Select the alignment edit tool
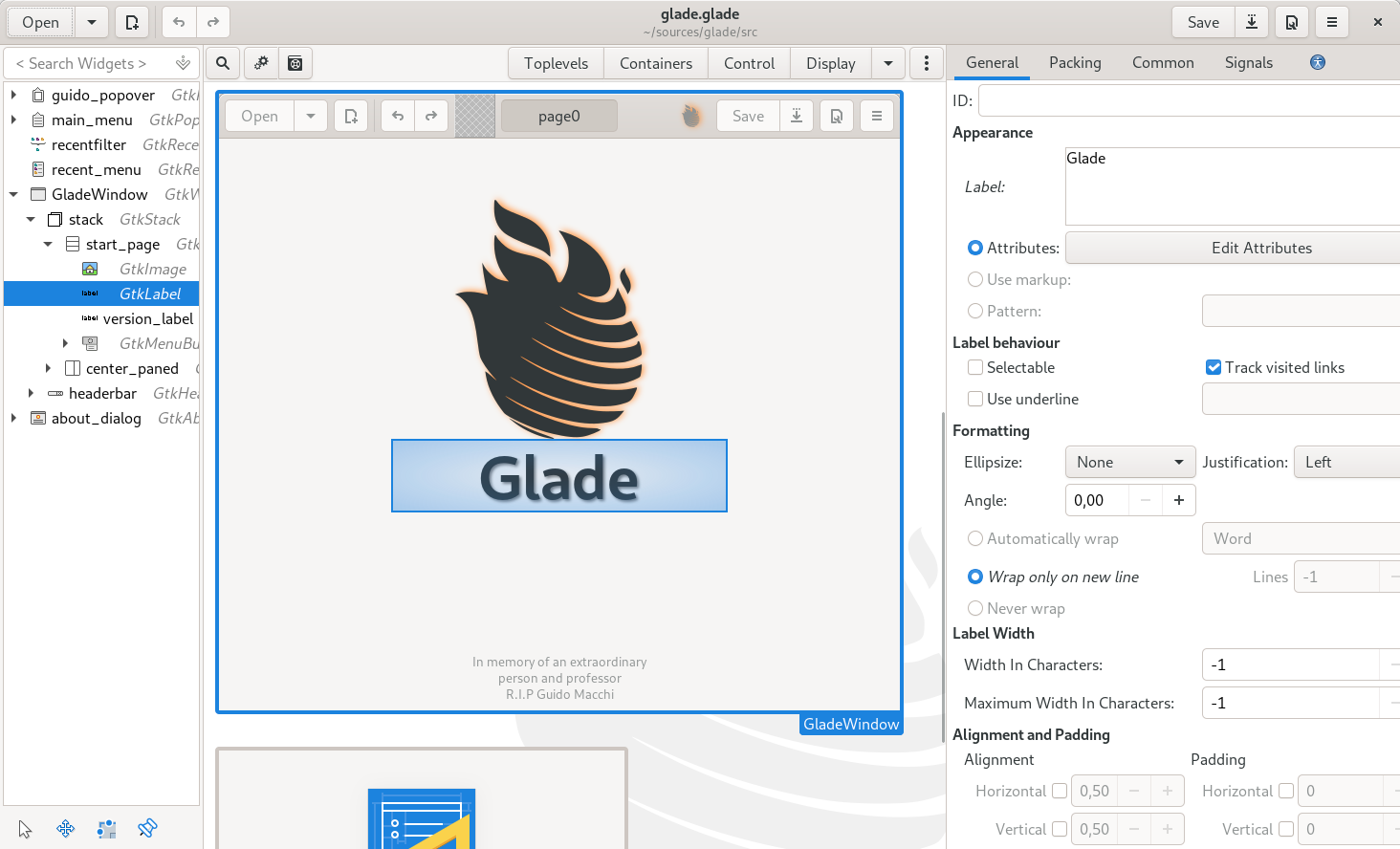Image resolution: width=1400 pixels, height=849 pixels. tap(147, 829)
